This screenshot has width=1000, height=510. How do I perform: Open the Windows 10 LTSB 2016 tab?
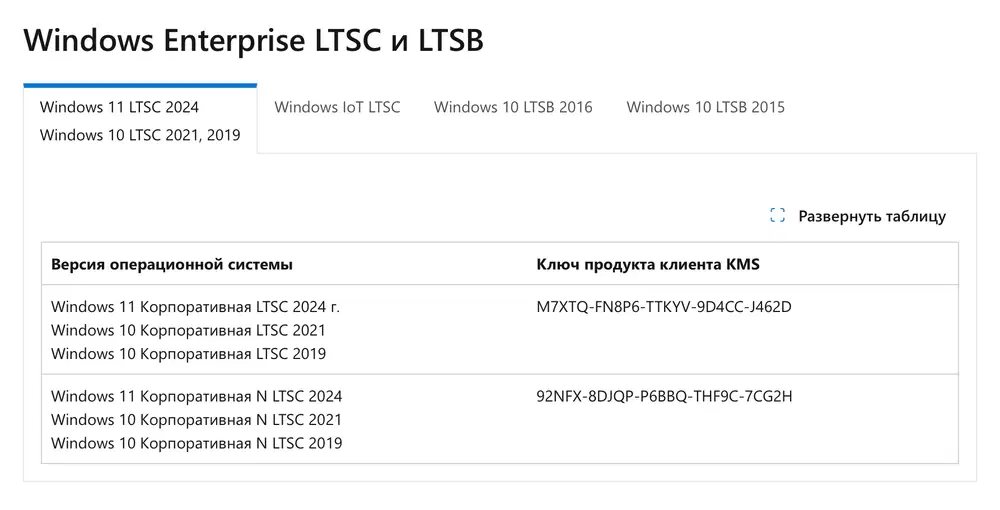pyautogui.click(x=513, y=107)
